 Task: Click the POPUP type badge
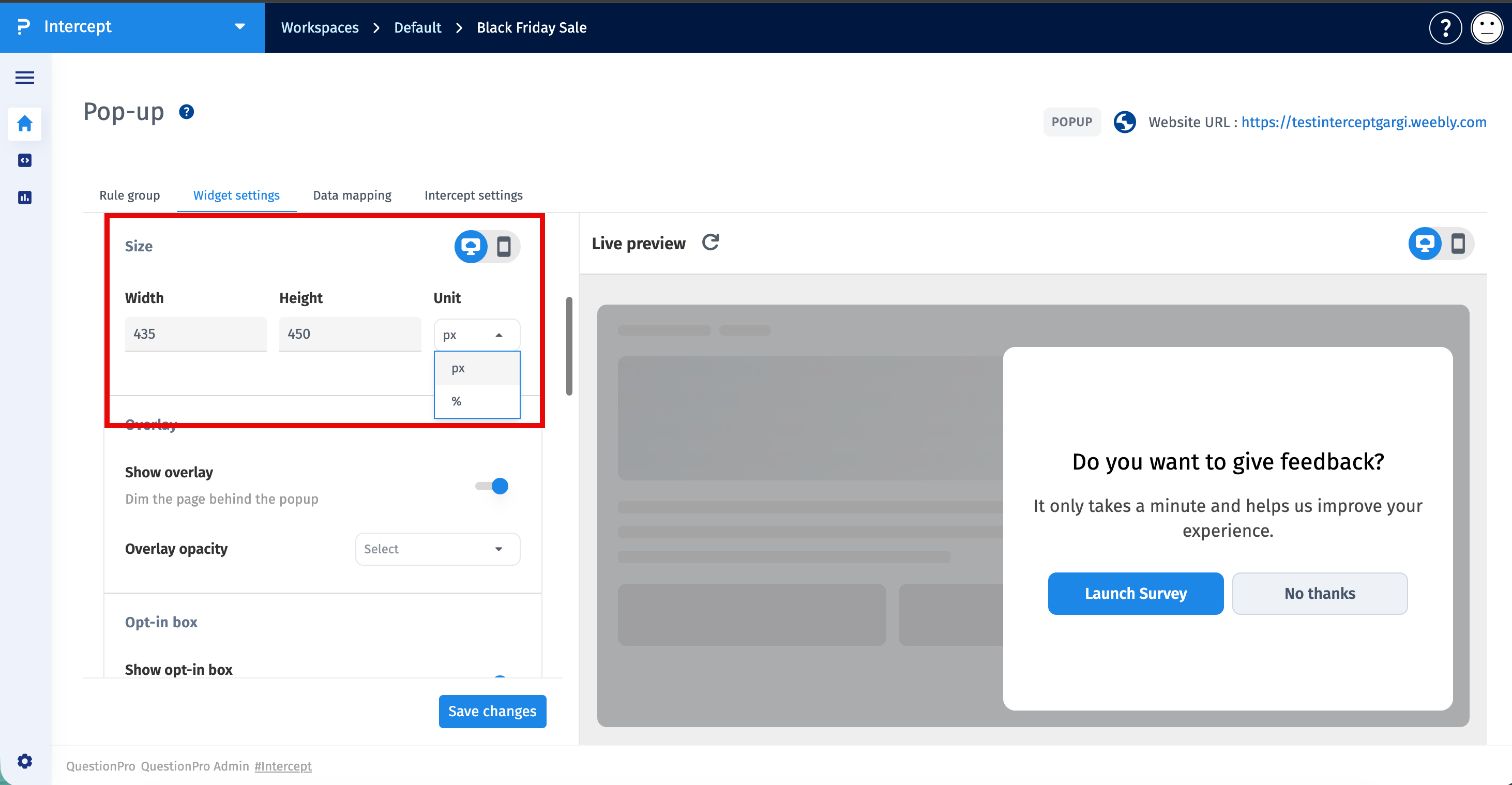click(1072, 122)
